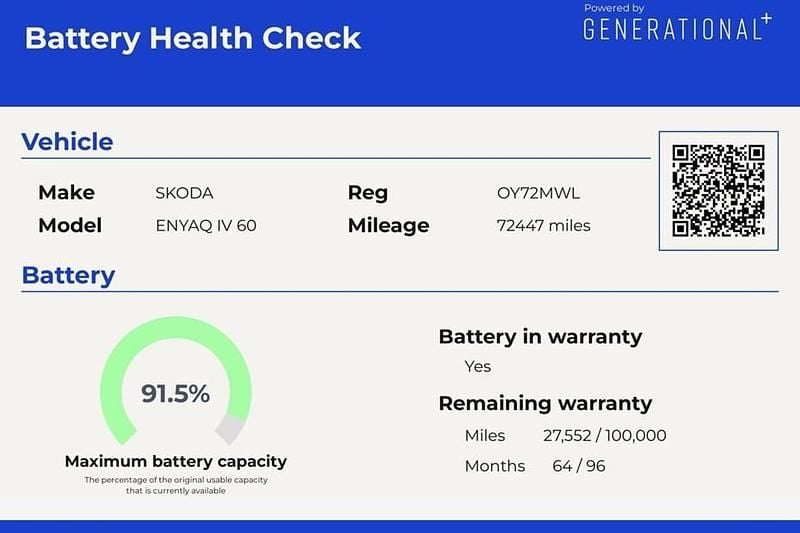Click the Powered by text
The image size is (800, 533).
tap(614, 8)
